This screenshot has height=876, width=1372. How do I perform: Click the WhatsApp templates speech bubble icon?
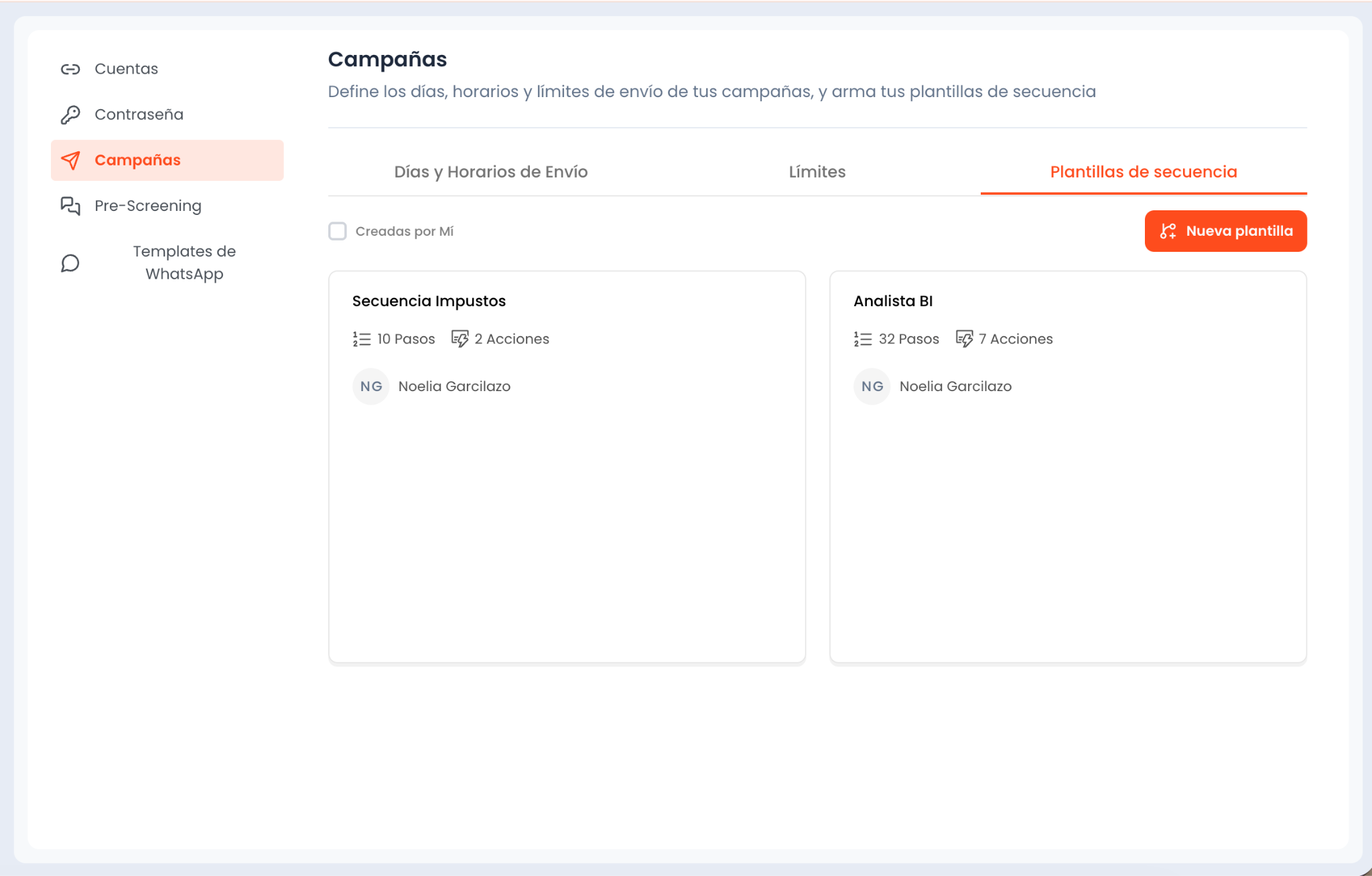coord(70,263)
